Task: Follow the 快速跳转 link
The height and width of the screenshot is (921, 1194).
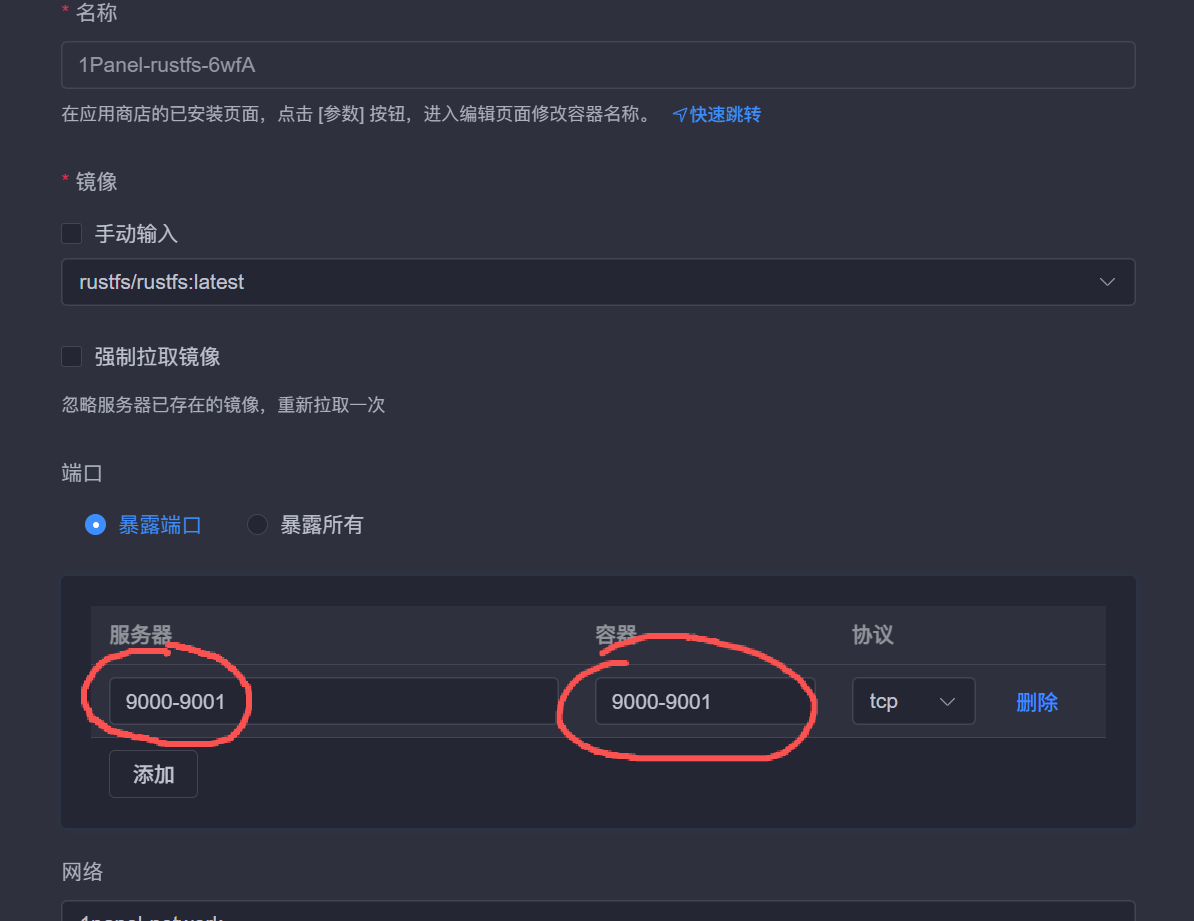Action: pos(725,115)
